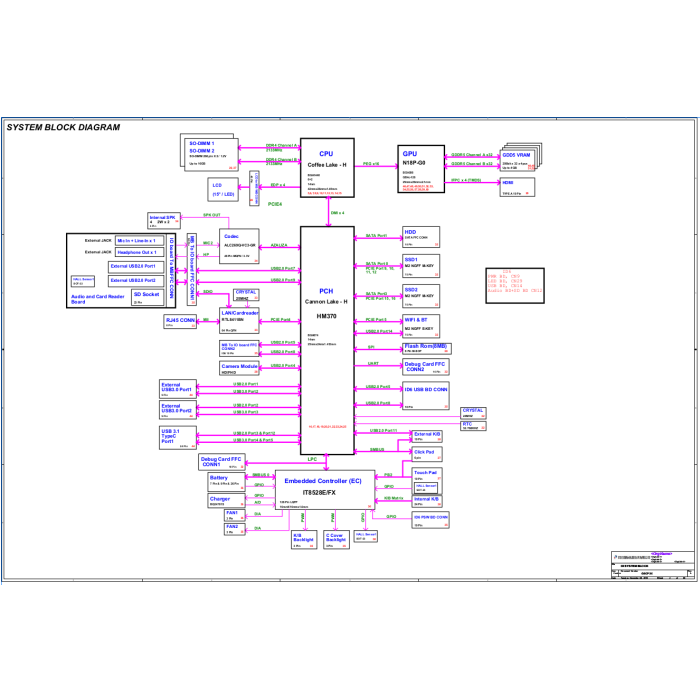Screen dimensions: 700x700
Task: Click the LCD 15" LED block
Action: pyautogui.click(x=223, y=190)
